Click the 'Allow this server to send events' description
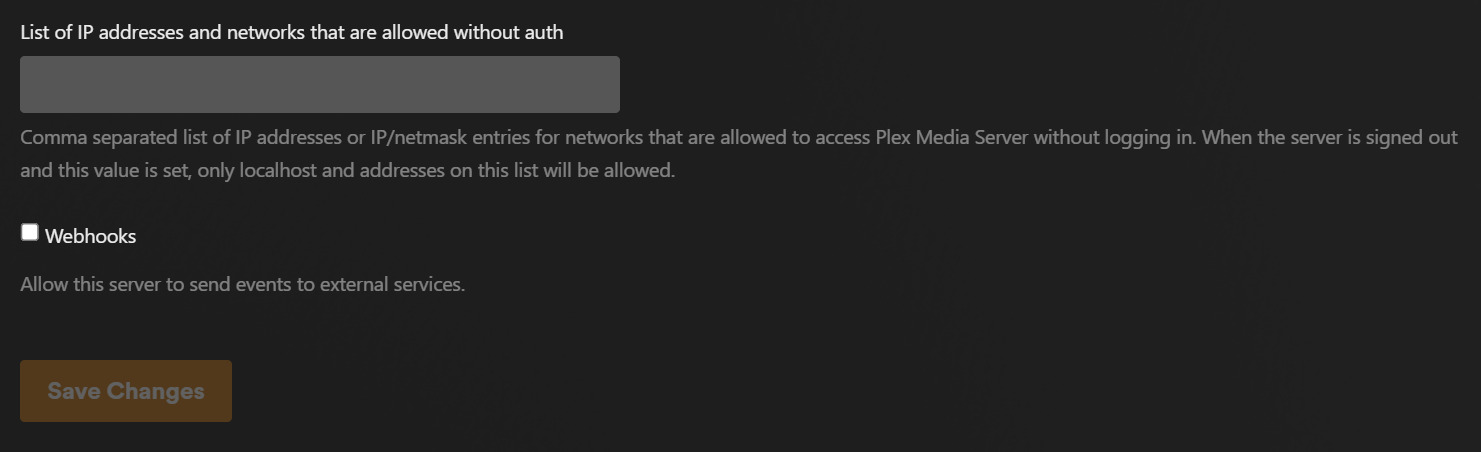The height and width of the screenshot is (452, 1481). click(243, 284)
